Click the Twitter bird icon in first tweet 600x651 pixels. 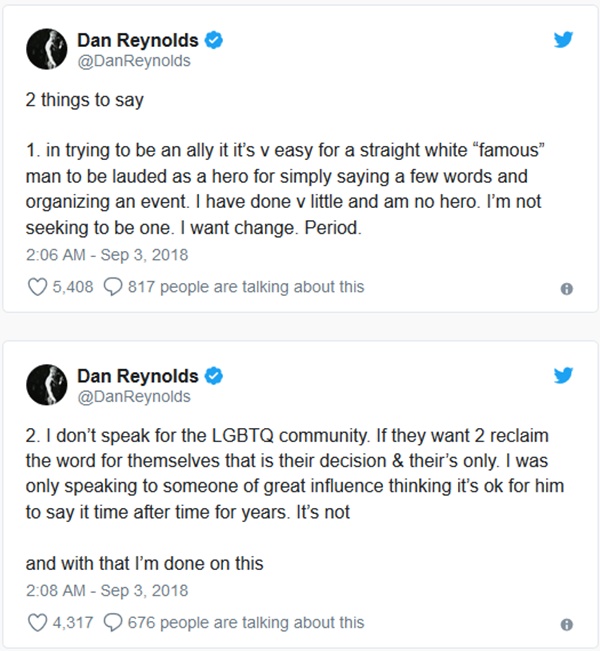pos(562,42)
